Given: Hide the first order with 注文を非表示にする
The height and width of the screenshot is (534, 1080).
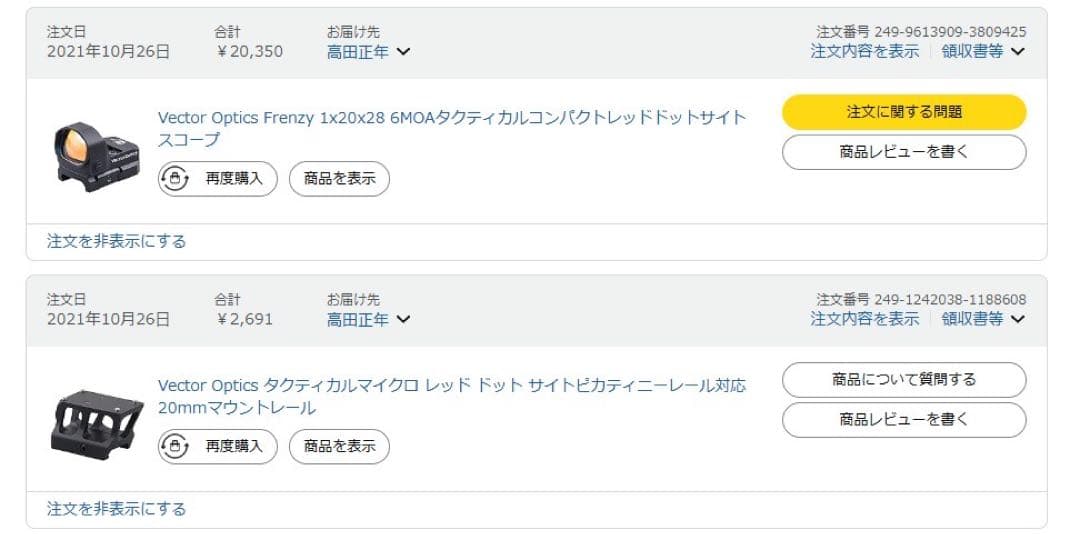Looking at the screenshot, I should 116,241.
